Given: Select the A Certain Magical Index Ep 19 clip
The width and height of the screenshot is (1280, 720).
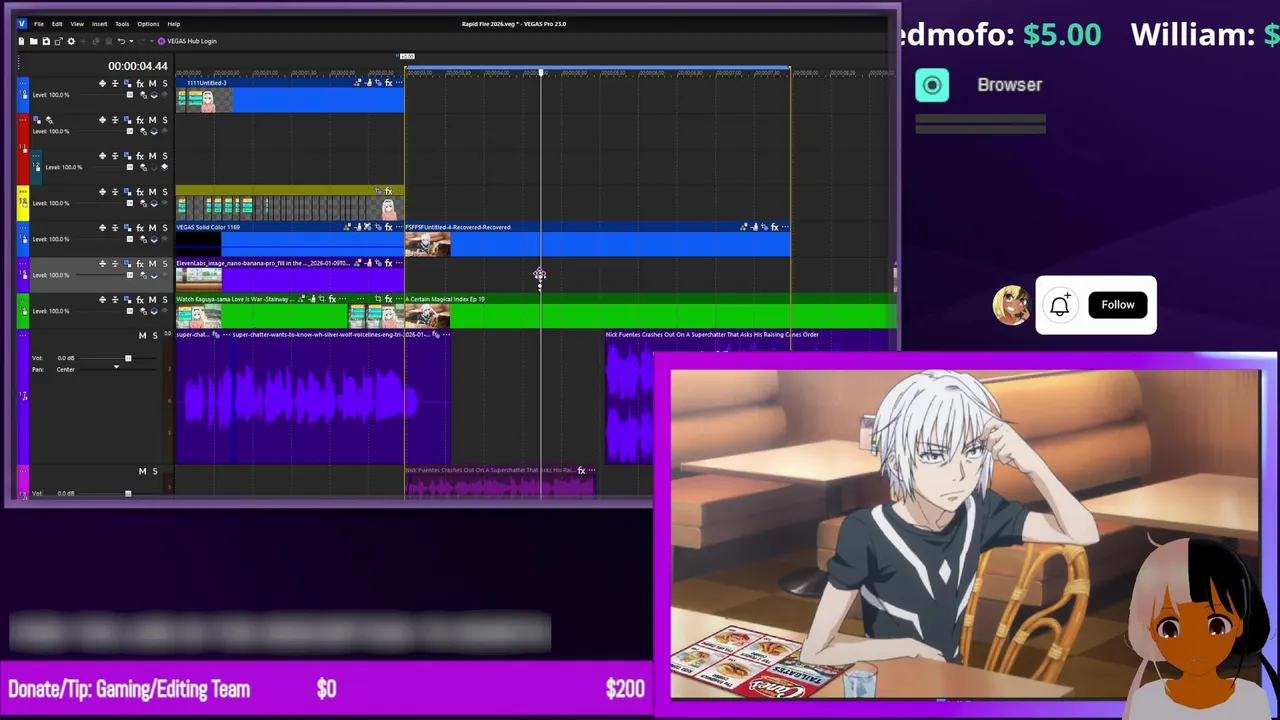Looking at the screenshot, I should click(650, 311).
